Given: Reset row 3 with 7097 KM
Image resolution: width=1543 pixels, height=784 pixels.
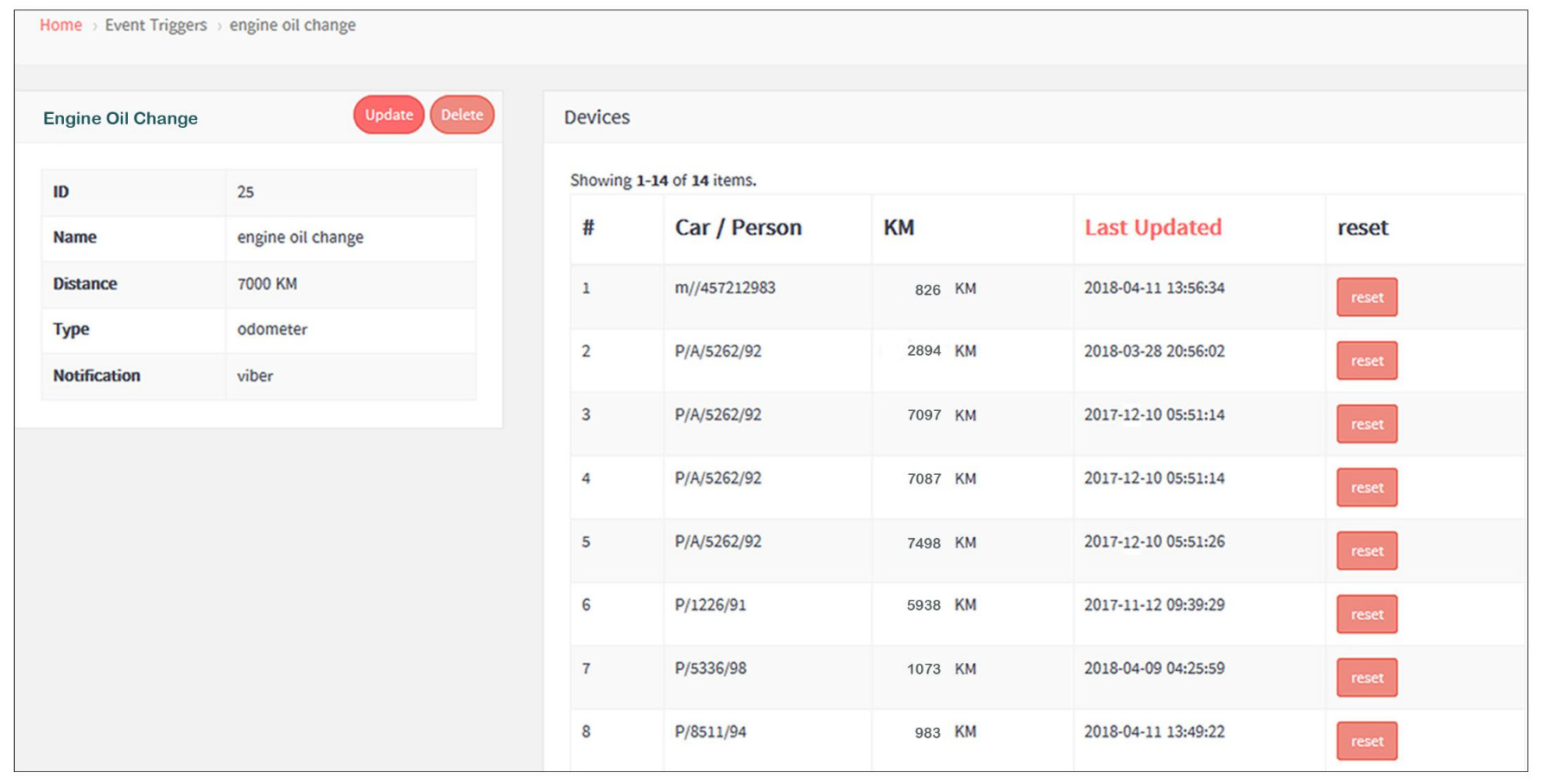Looking at the screenshot, I should [1366, 424].
